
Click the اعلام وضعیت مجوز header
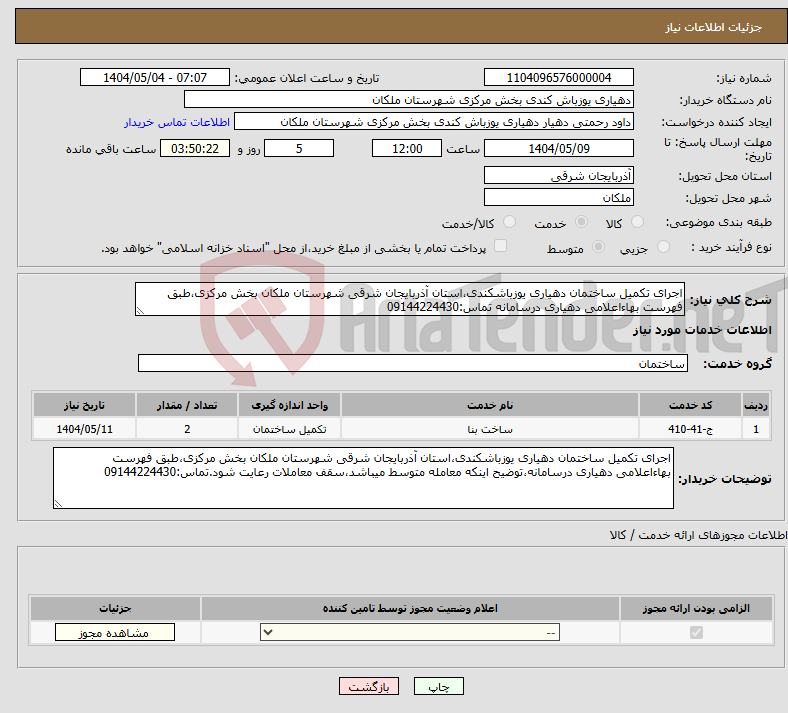click(x=410, y=608)
